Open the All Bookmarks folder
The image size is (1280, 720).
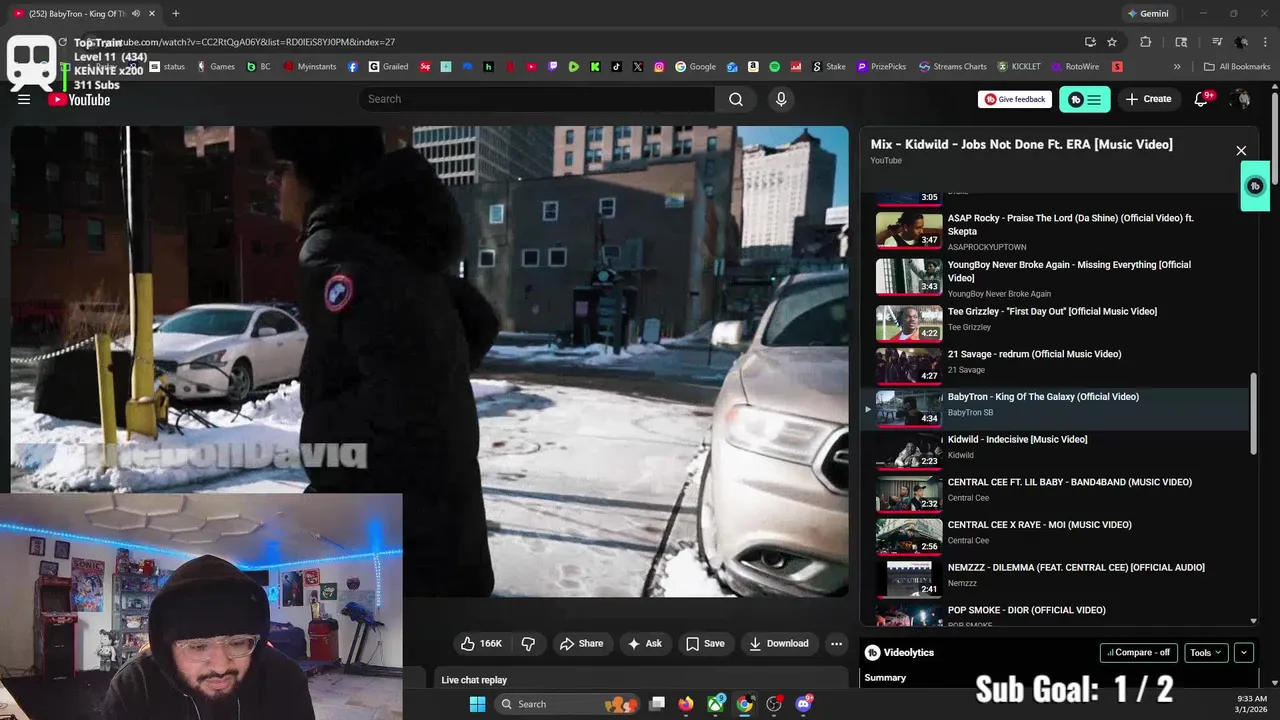[x=1237, y=67]
